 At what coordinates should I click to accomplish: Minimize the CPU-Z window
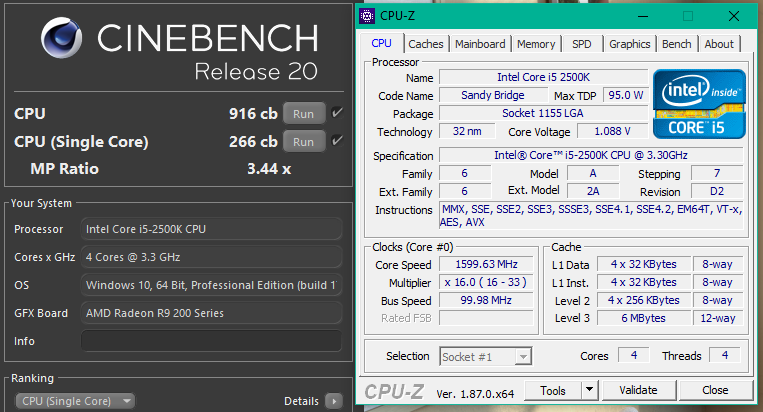tap(643, 17)
